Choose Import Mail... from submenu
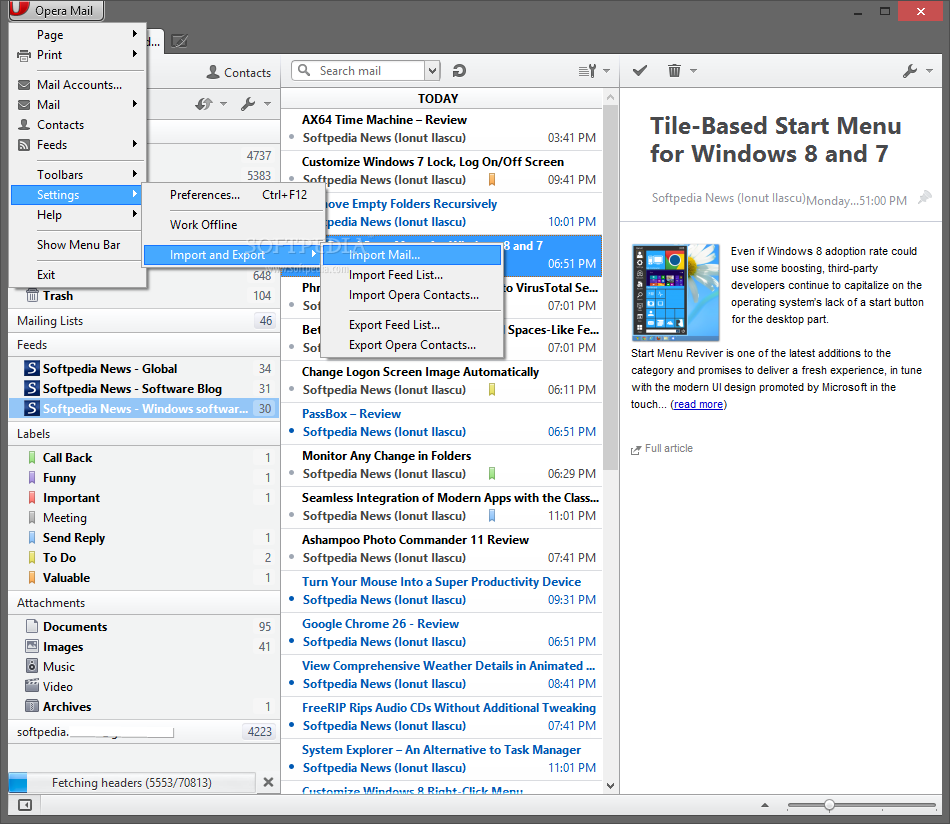 (x=412, y=255)
